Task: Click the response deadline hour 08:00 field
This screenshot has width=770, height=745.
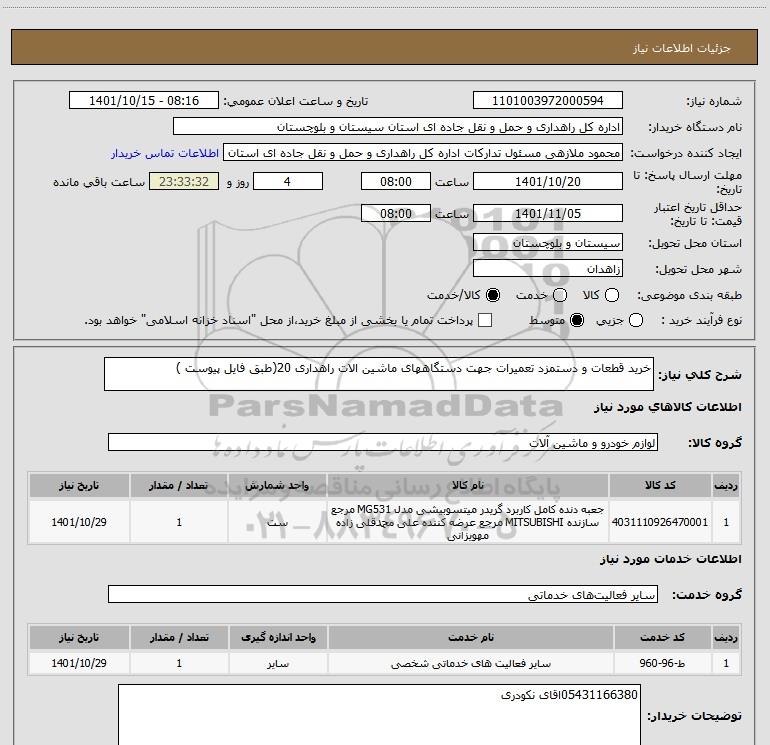Action: 396,181
